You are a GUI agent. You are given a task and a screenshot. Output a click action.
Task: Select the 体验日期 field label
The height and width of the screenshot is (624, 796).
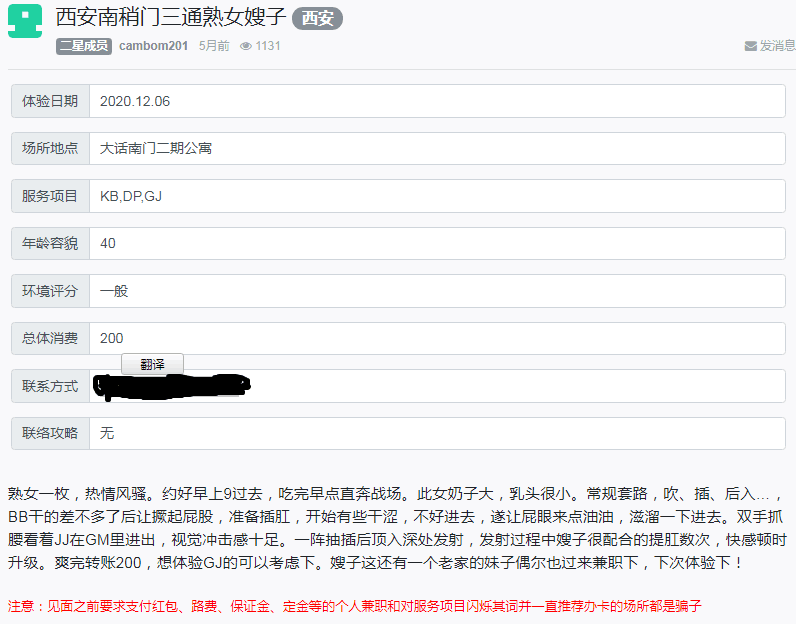click(50, 101)
